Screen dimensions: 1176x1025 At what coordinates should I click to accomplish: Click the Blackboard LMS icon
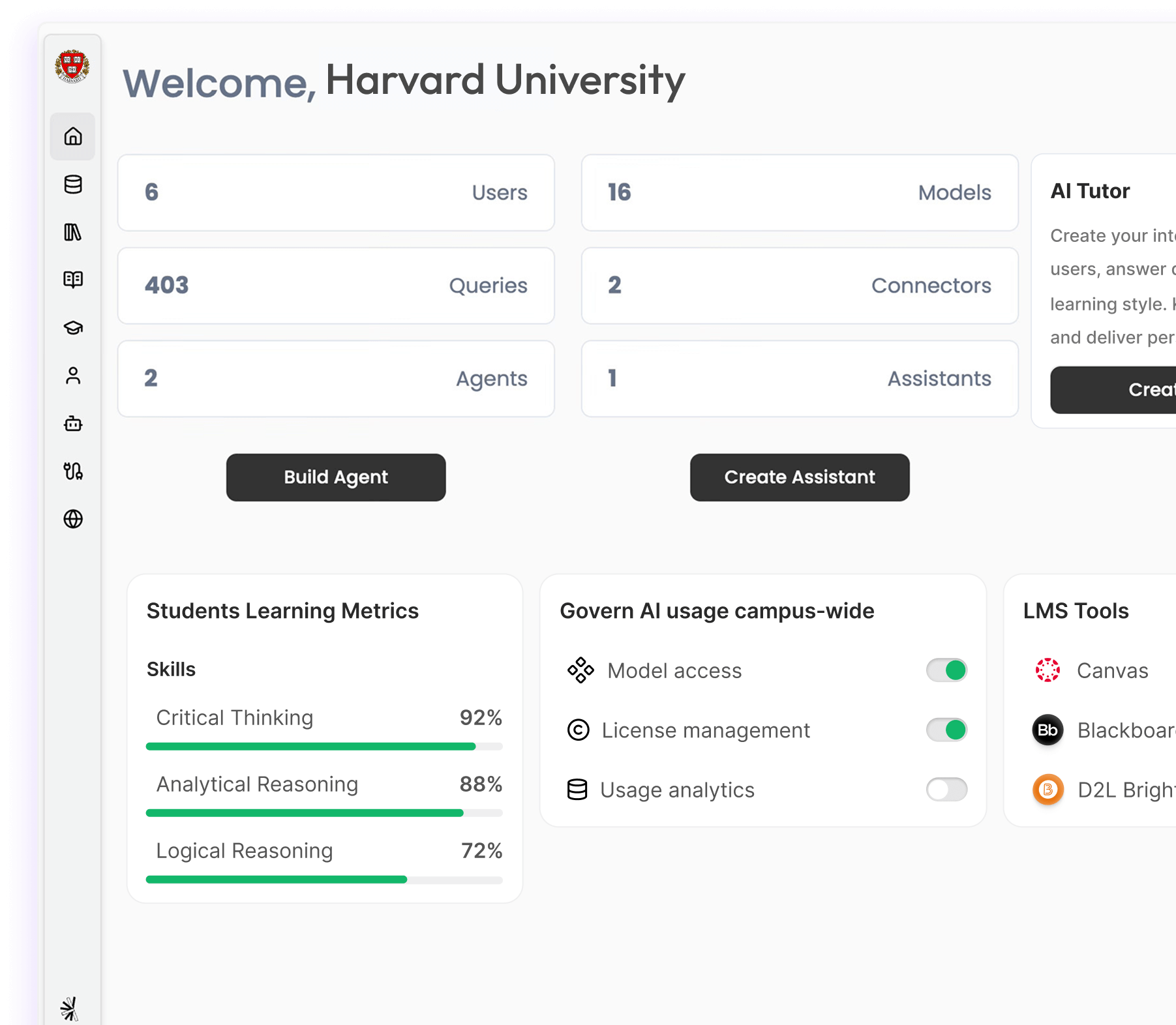tap(1048, 730)
